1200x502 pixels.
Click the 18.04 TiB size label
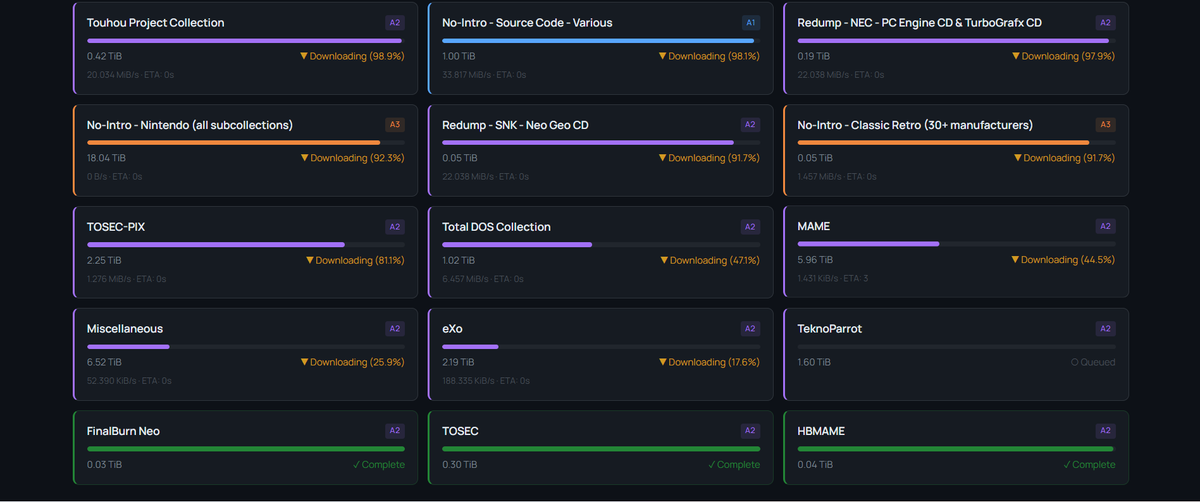pos(106,158)
